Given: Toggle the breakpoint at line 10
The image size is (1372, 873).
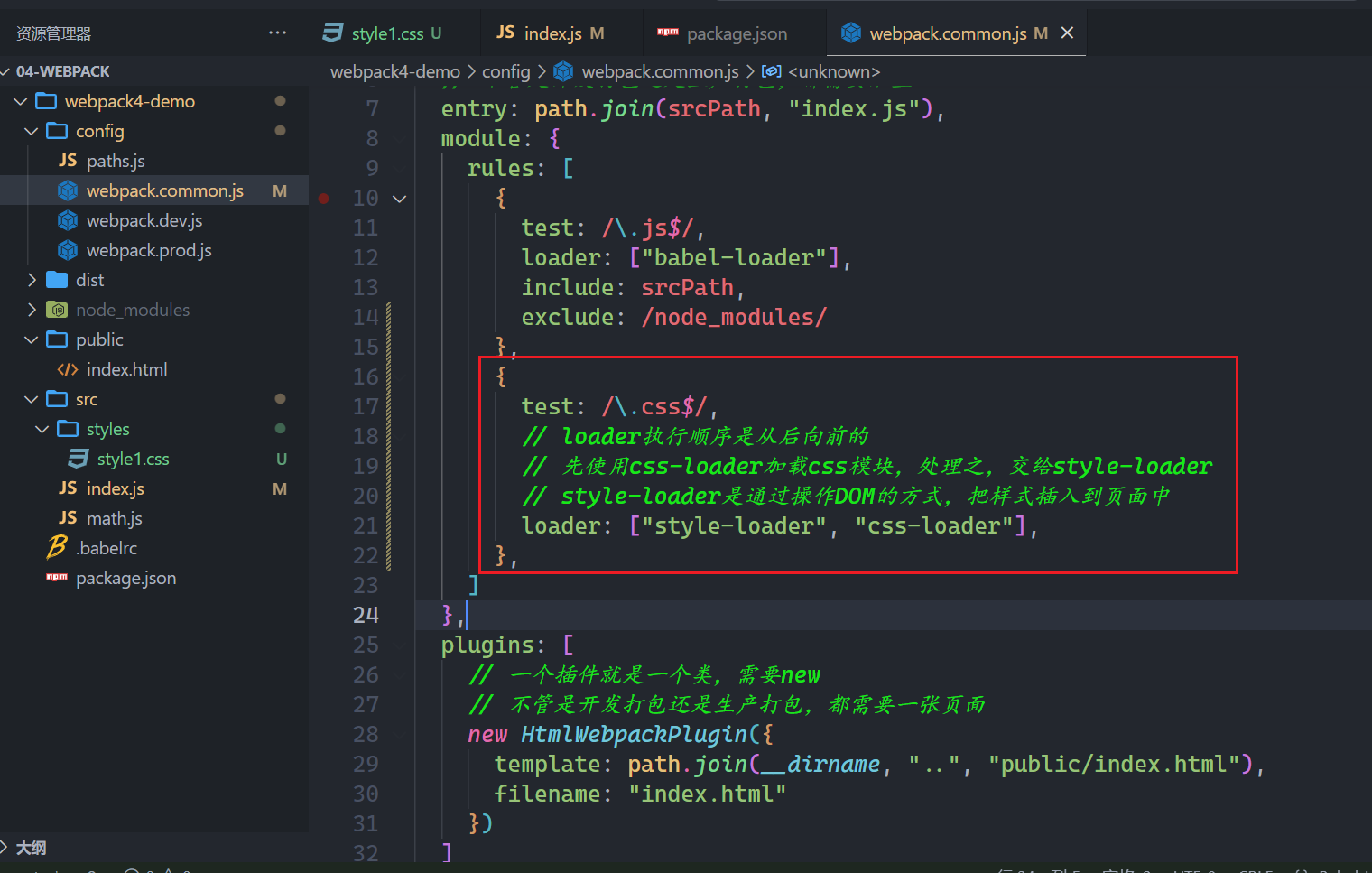Looking at the screenshot, I should pos(324,199).
